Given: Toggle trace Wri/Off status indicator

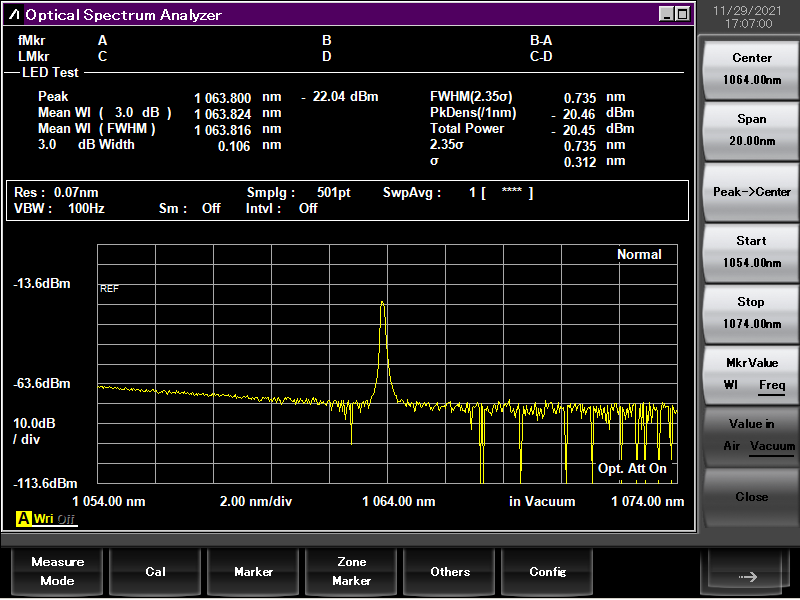Looking at the screenshot, I should 54,519.
